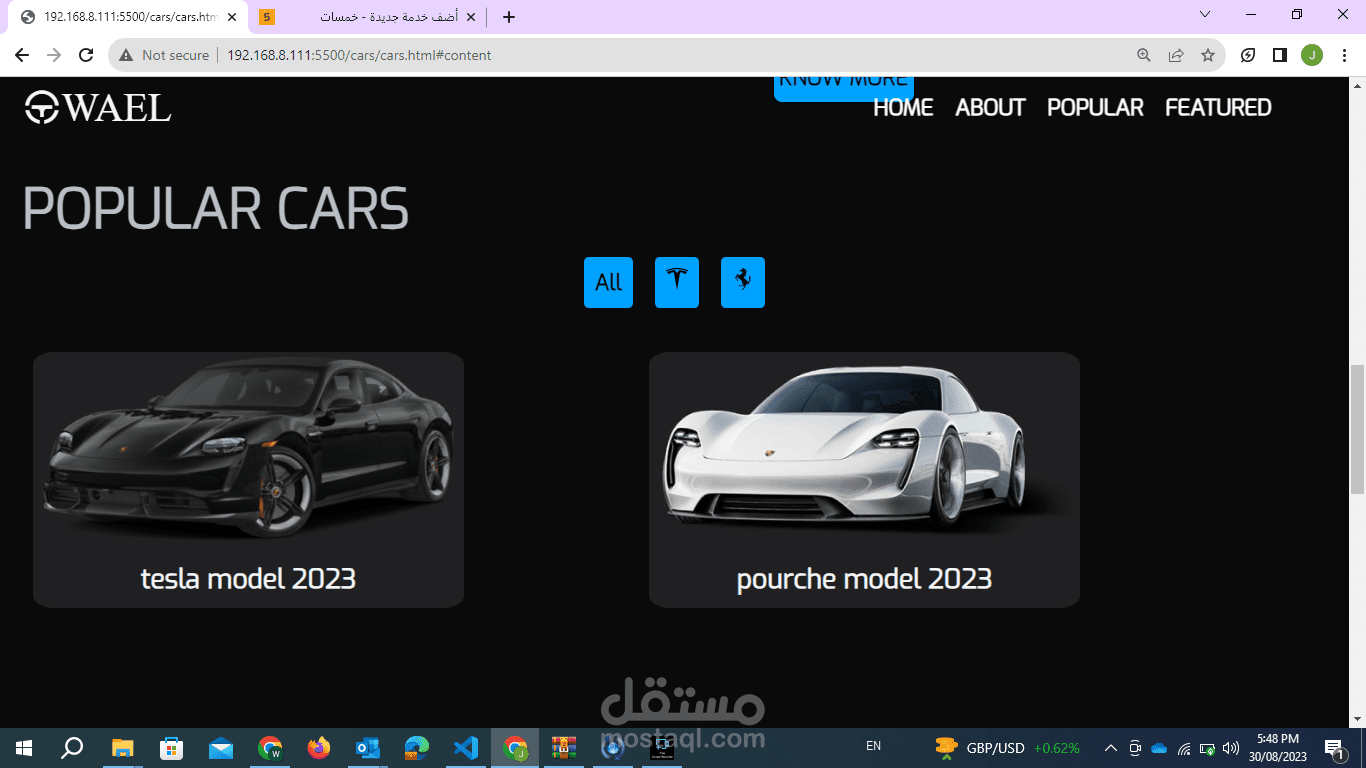Open the Chrome three-dot menu
Screen dimensions: 1366x768
click(x=1344, y=55)
